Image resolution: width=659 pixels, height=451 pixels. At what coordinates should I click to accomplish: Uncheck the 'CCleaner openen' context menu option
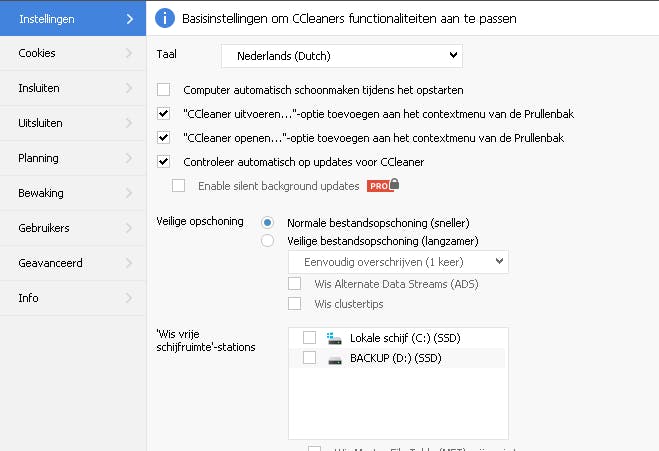(x=163, y=137)
